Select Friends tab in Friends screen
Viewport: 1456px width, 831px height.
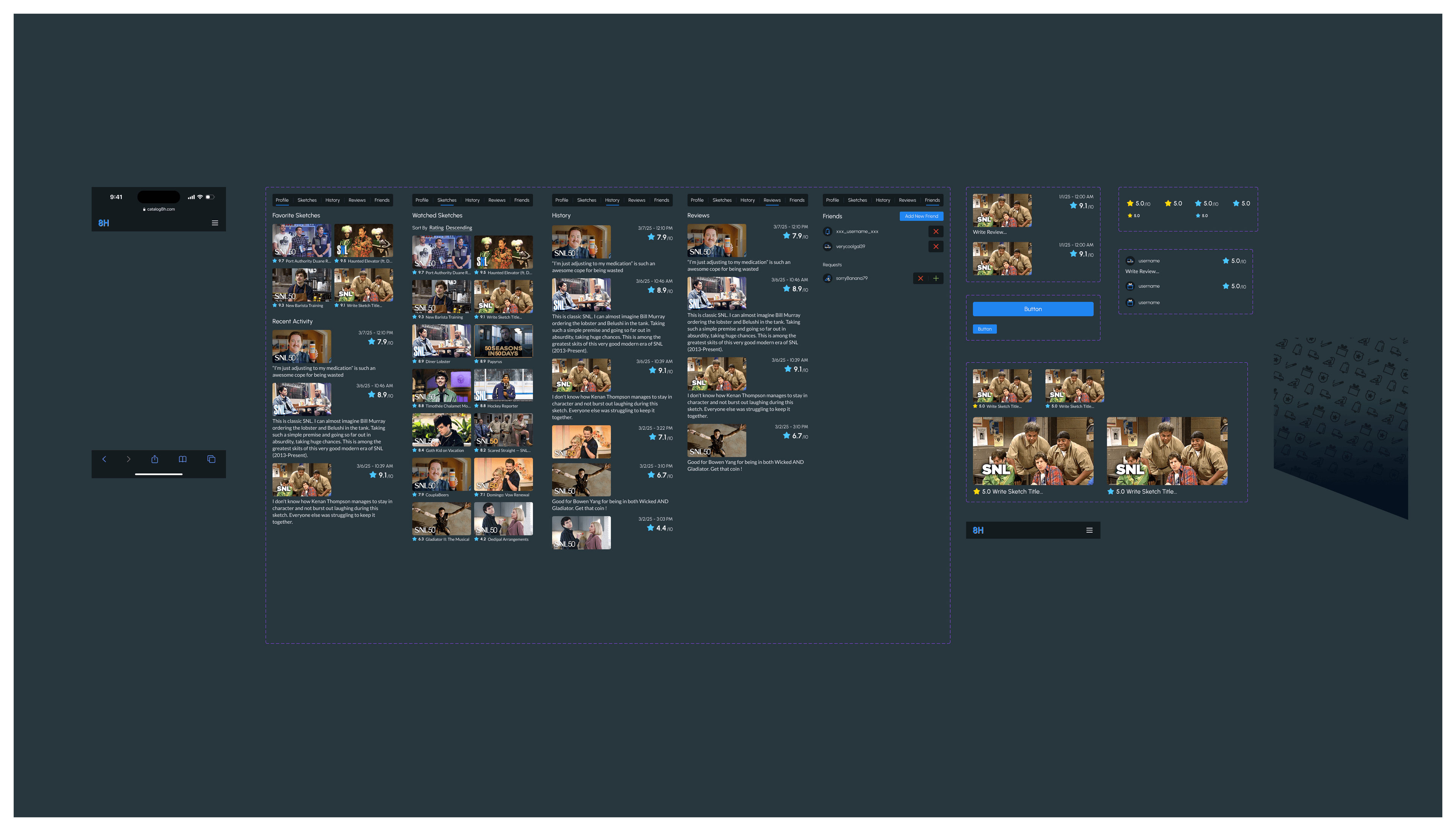click(x=932, y=200)
